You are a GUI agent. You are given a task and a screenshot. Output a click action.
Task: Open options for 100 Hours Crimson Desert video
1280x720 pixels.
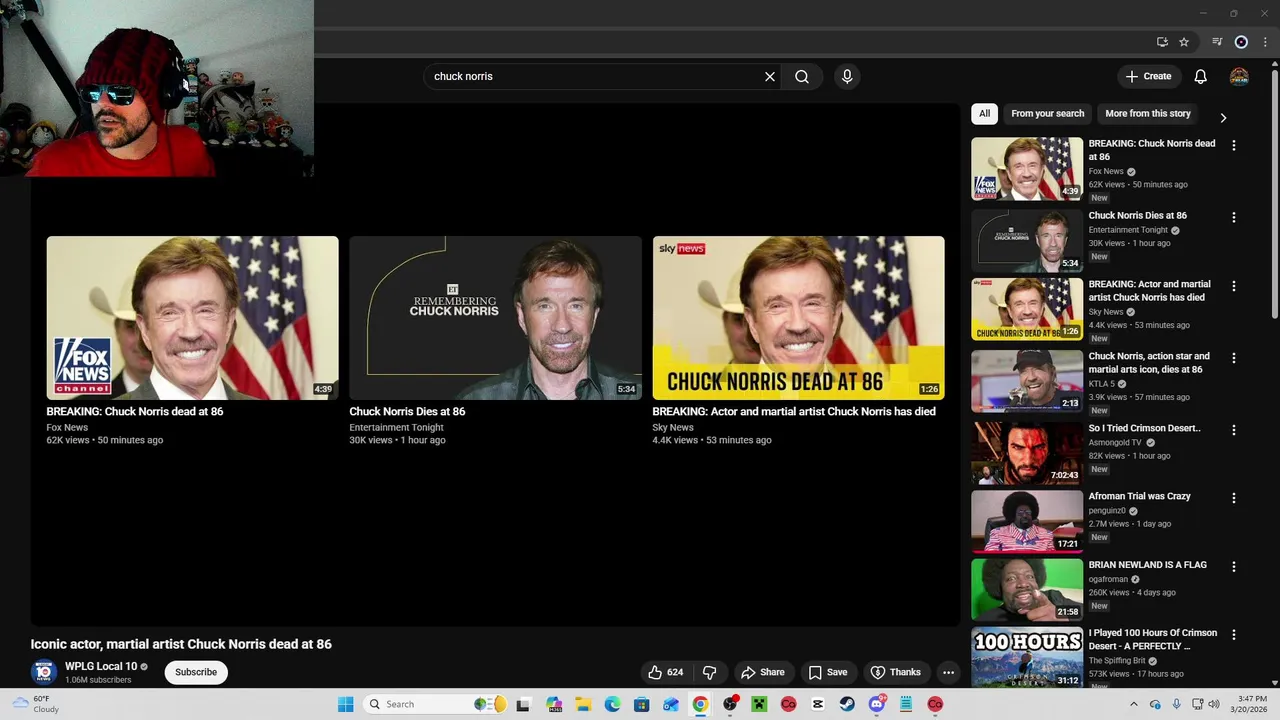pos(1234,635)
